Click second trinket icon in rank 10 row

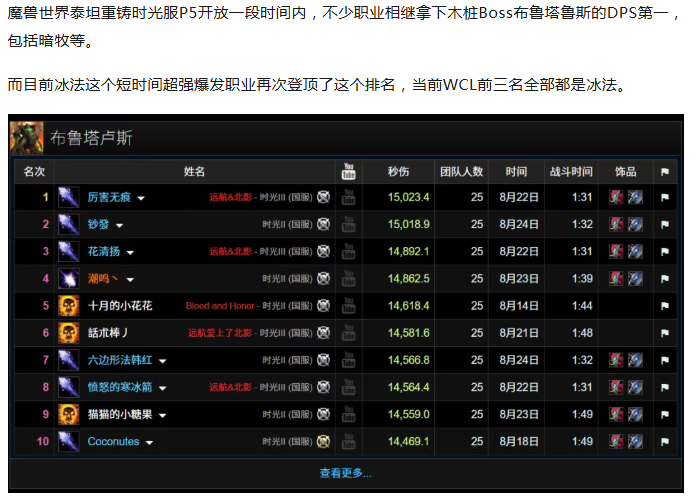[635, 441]
